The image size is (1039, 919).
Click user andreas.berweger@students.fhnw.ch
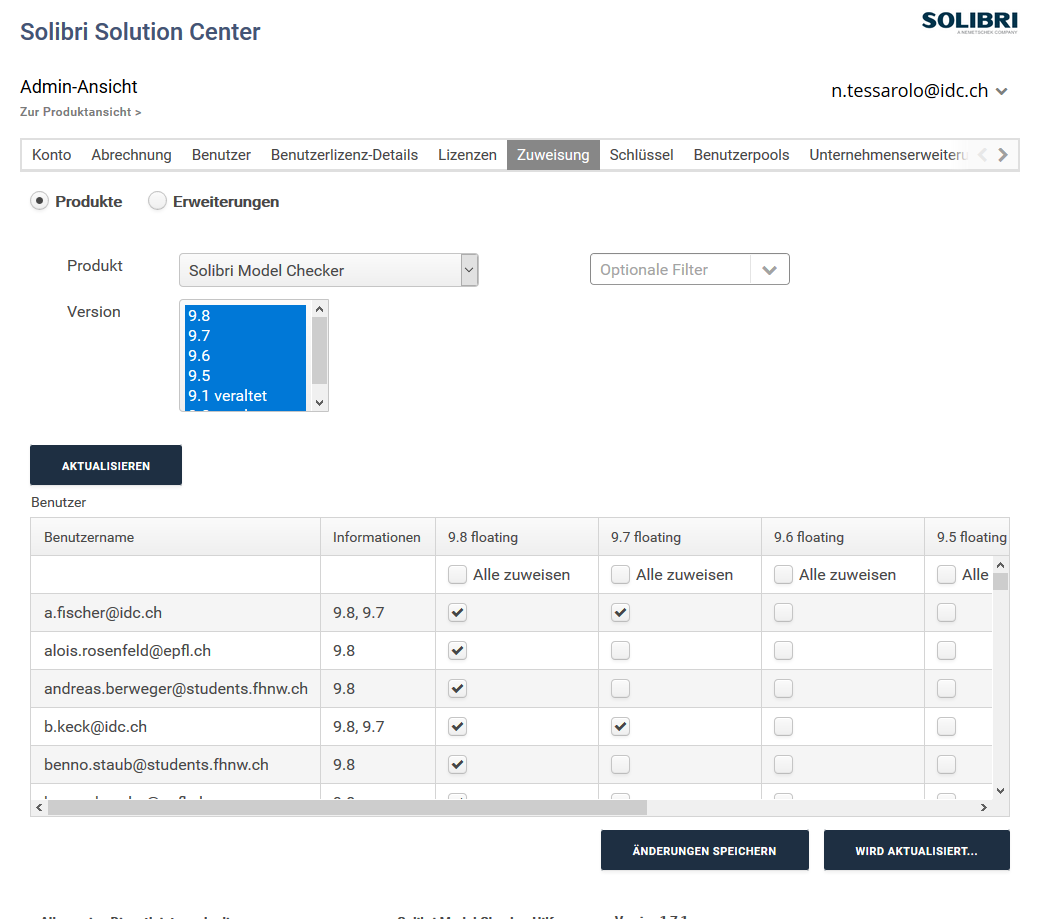point(176,689)
